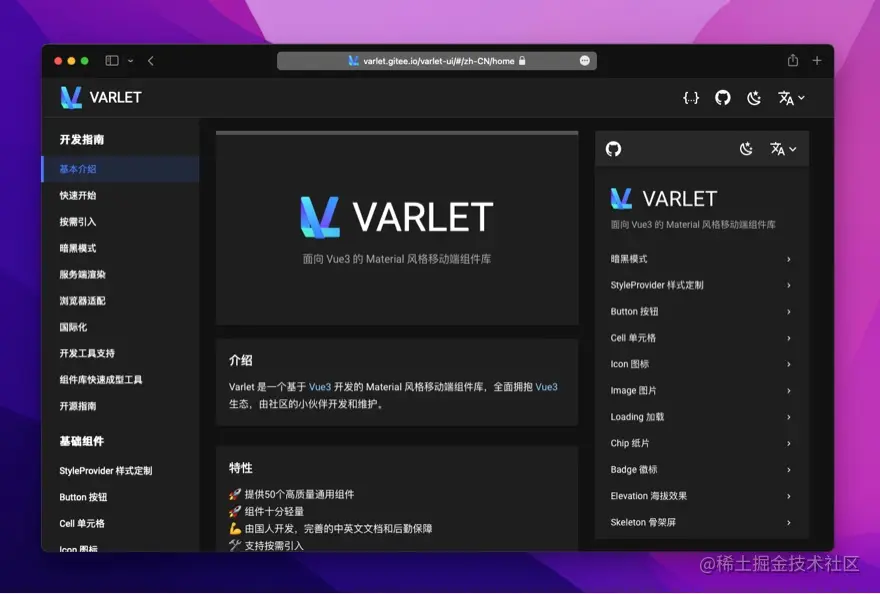880x594 pixels.
Task: Open the code playground via the {...} icon
Action: pyautogui.click(x=690, y=97)
